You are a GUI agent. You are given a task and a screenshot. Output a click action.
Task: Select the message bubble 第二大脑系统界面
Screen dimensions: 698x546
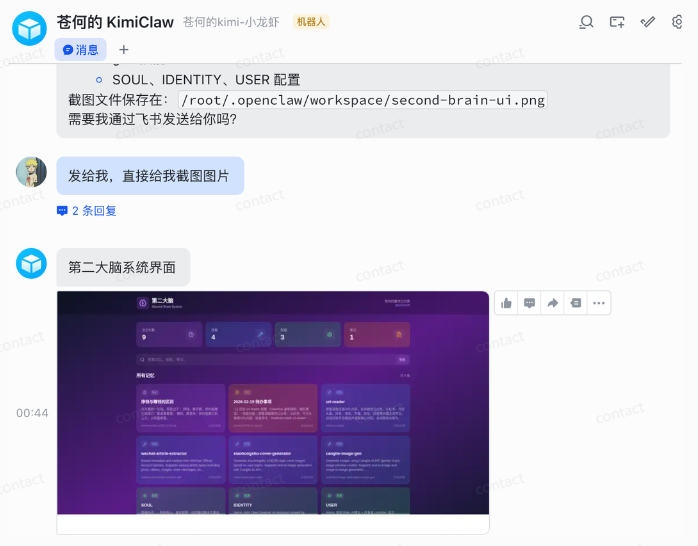coord(123,267)
